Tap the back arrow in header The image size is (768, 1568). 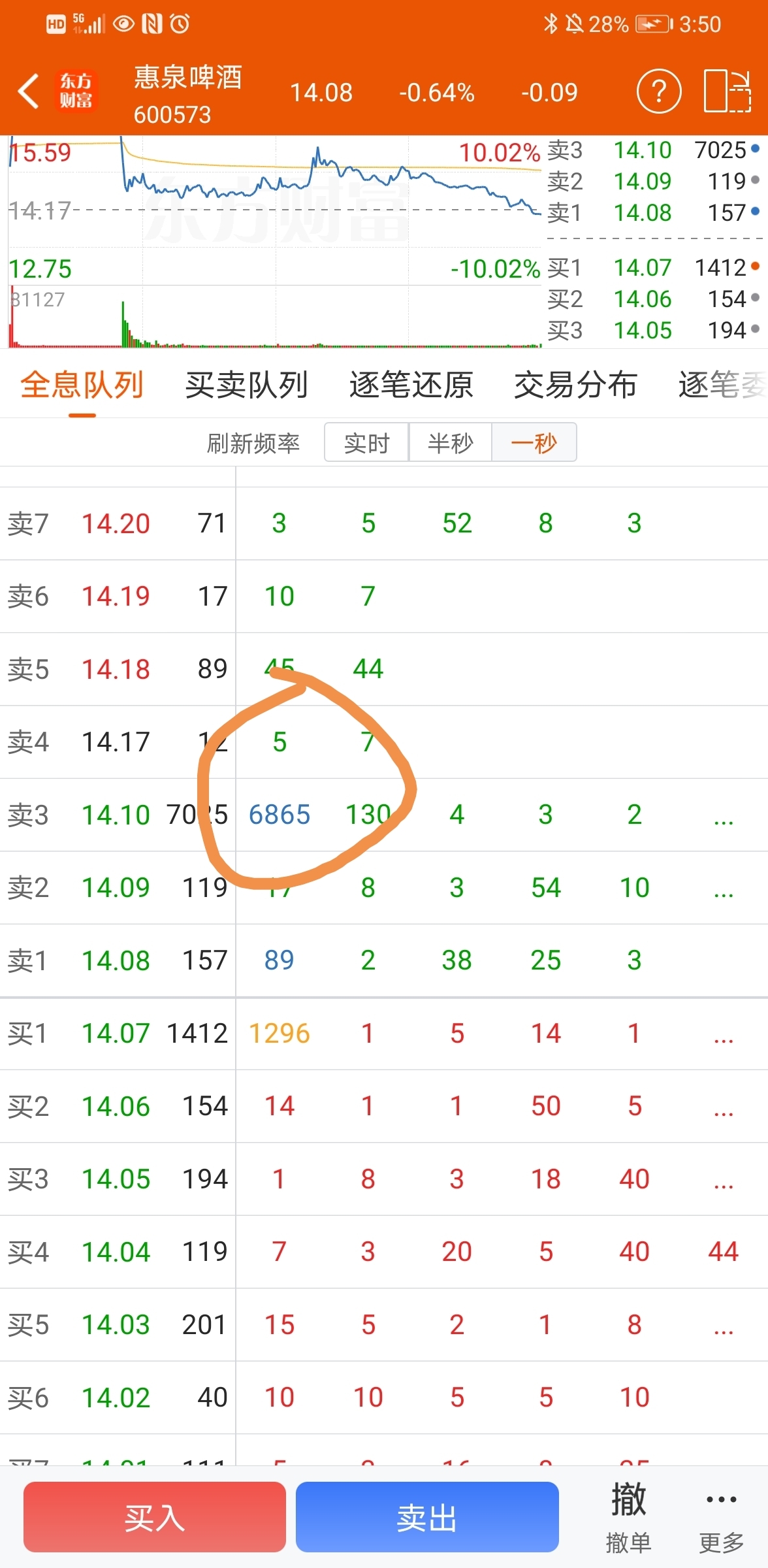click(29, 91)
